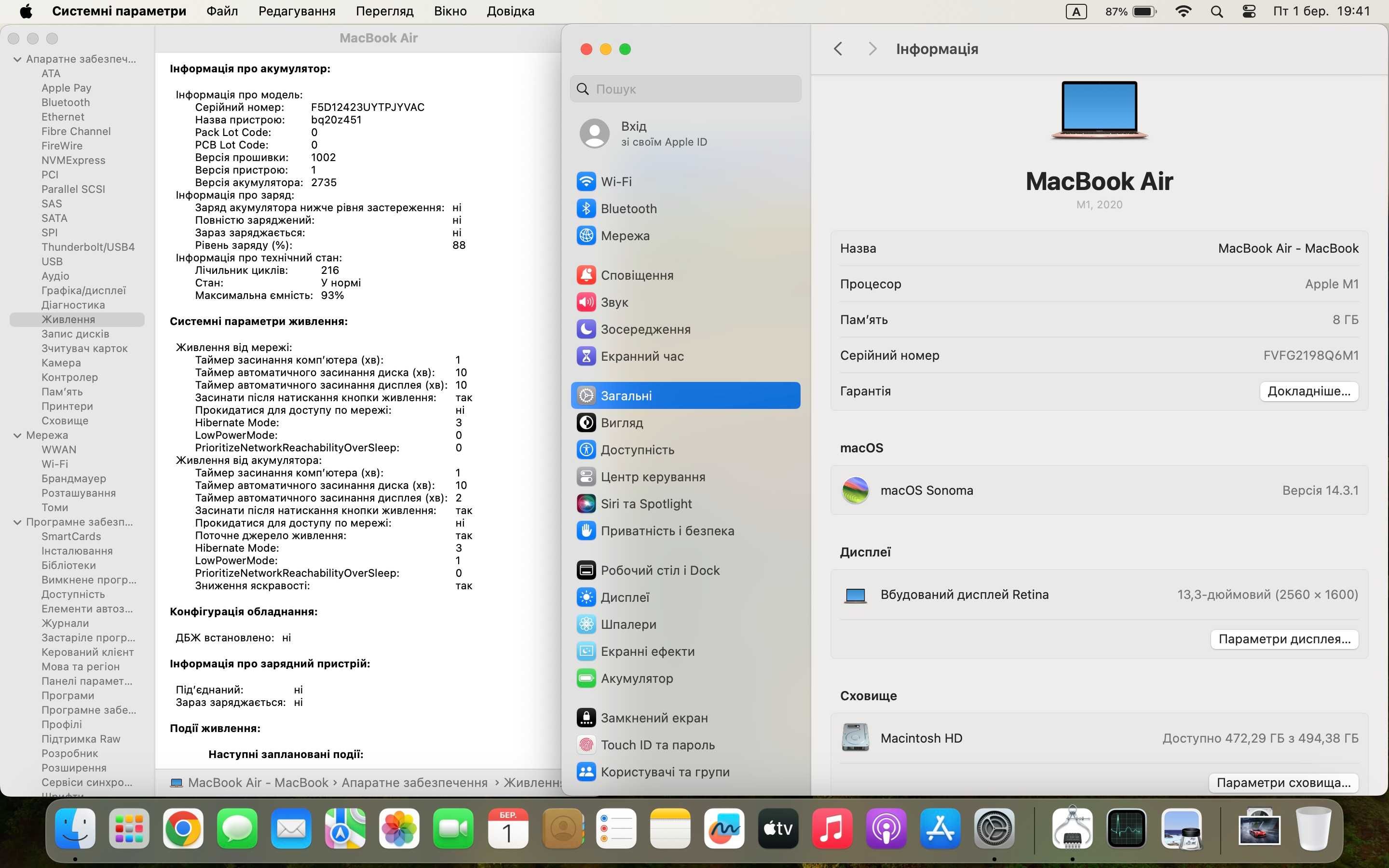Open Touch ID та пароль settings
Image resolution: width=1389 pixels, height=868 pixels.
[685, 745]
